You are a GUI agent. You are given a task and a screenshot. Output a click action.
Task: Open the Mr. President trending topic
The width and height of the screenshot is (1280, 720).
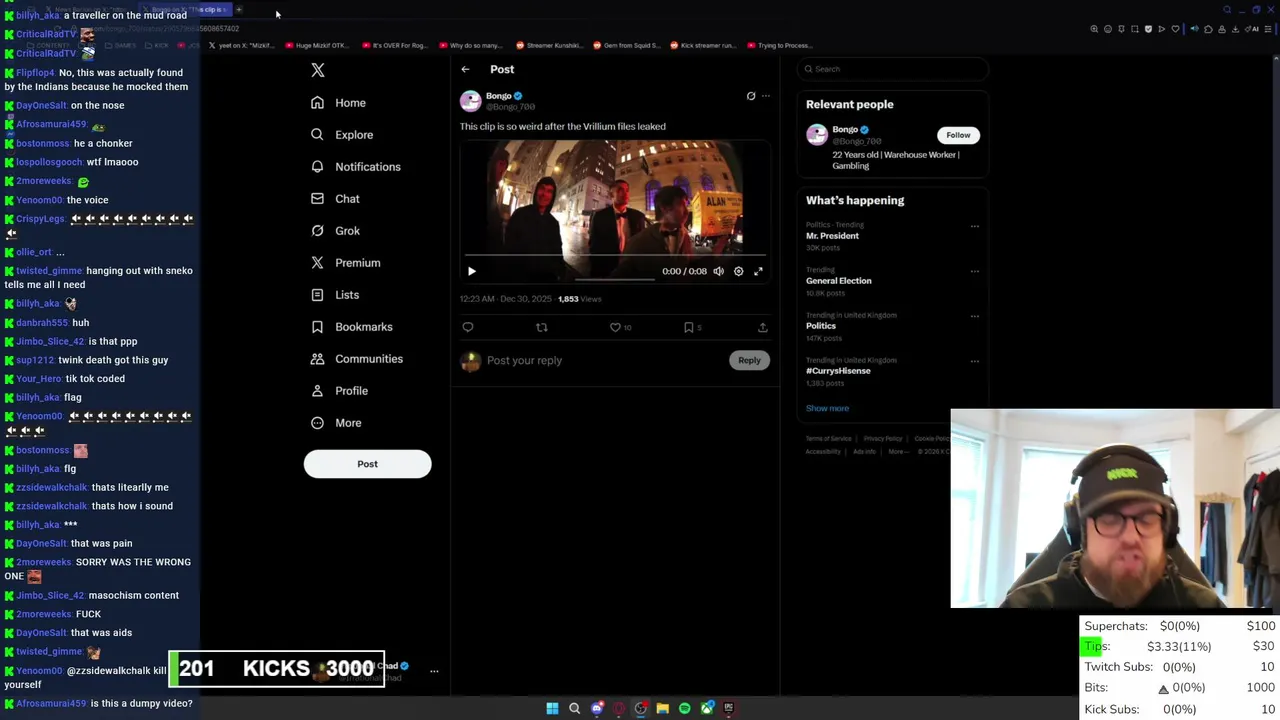(x=832, y=236)
